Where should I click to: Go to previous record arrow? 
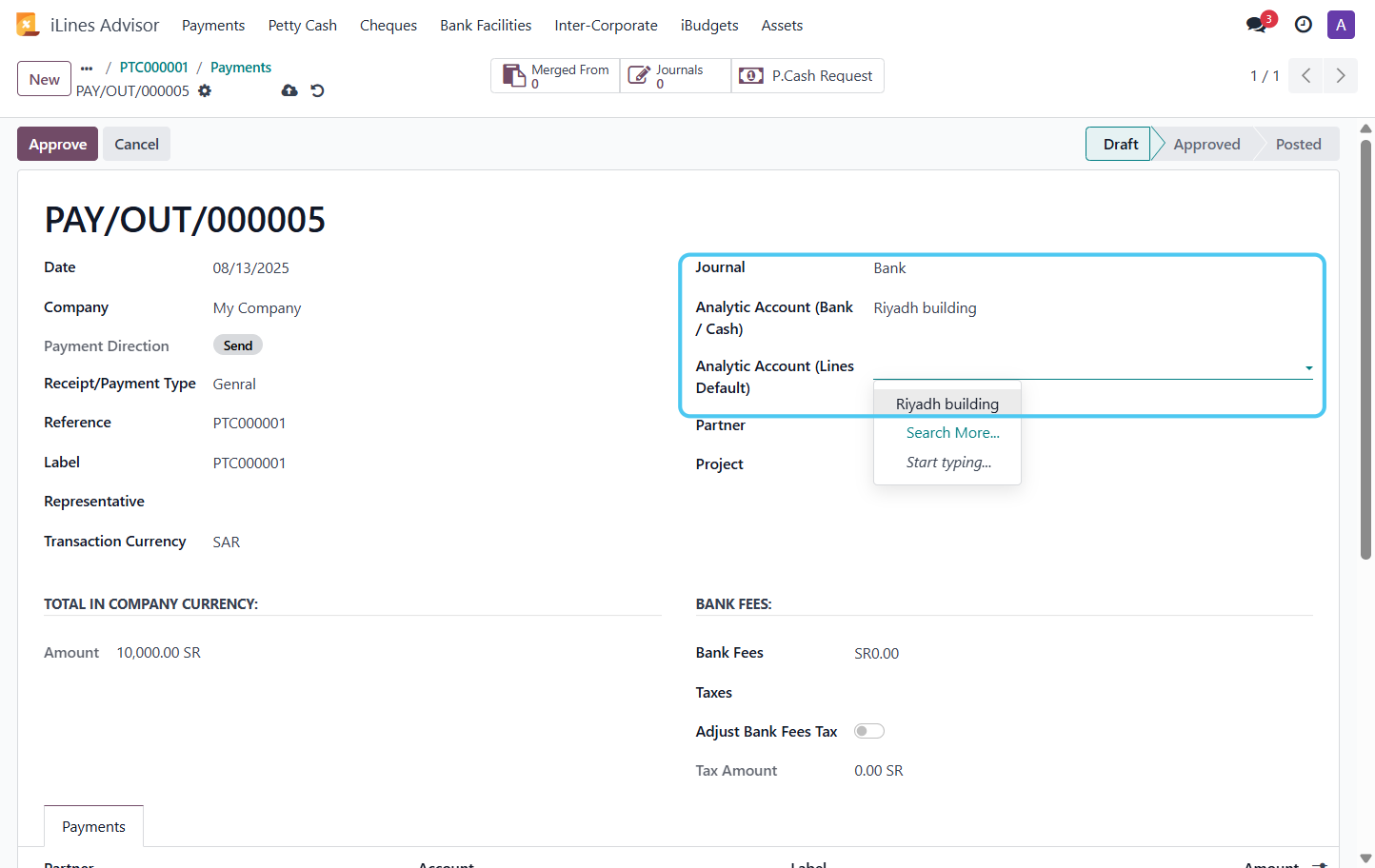tap(1305, 76)
